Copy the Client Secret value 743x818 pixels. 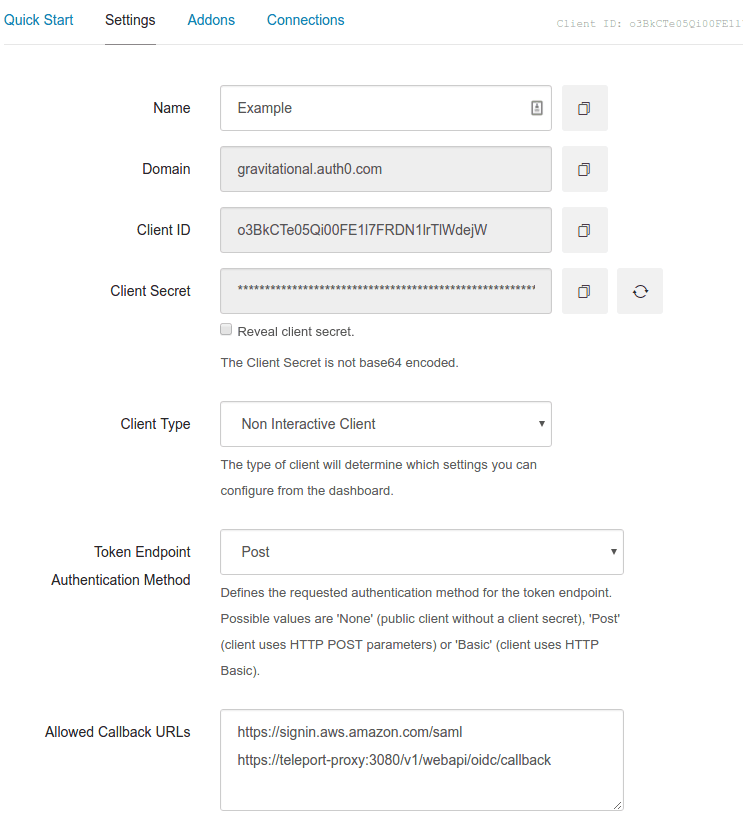pyautogui.click(x=585, y=291)
